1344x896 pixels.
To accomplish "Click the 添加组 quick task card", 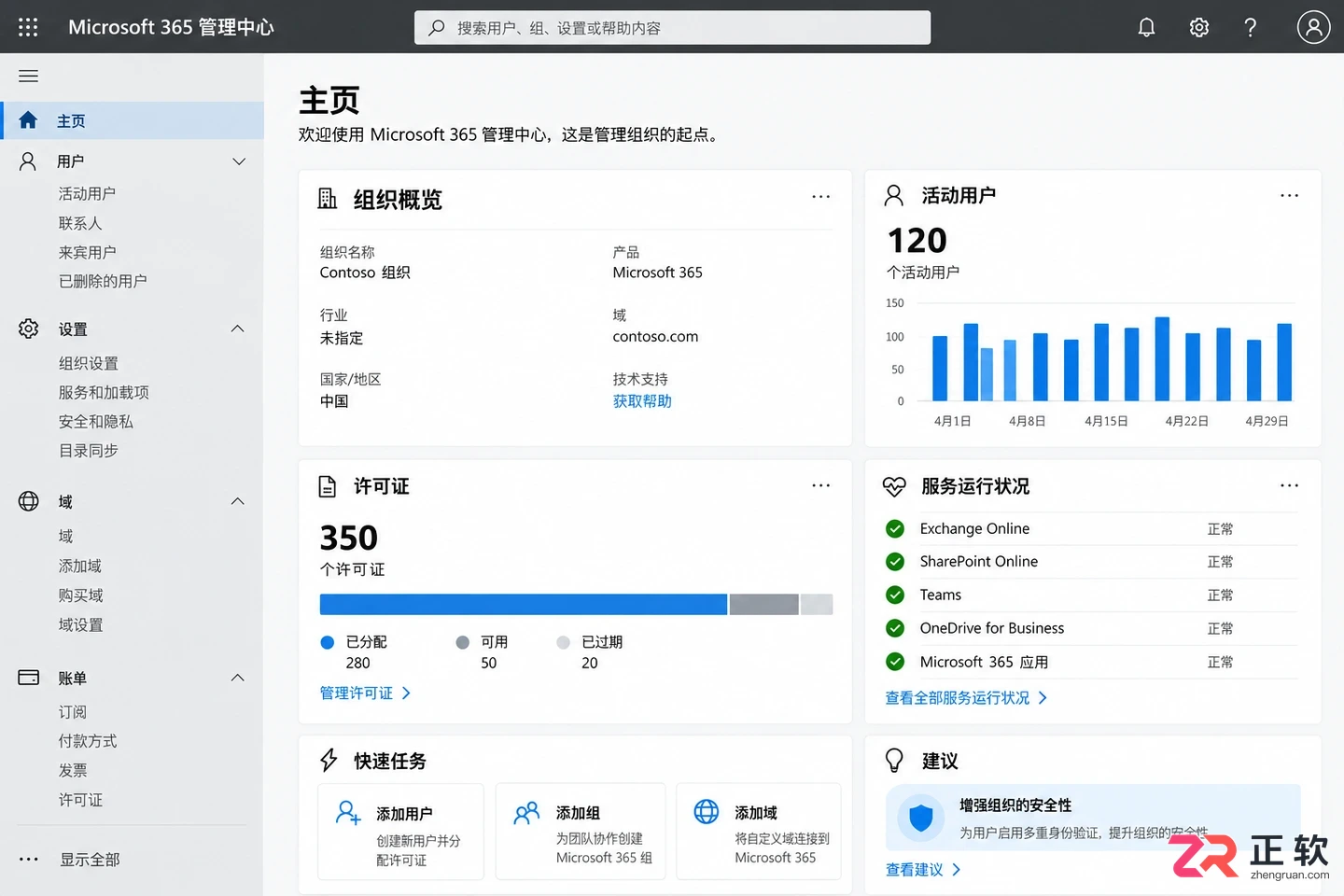I will point(581,832).
